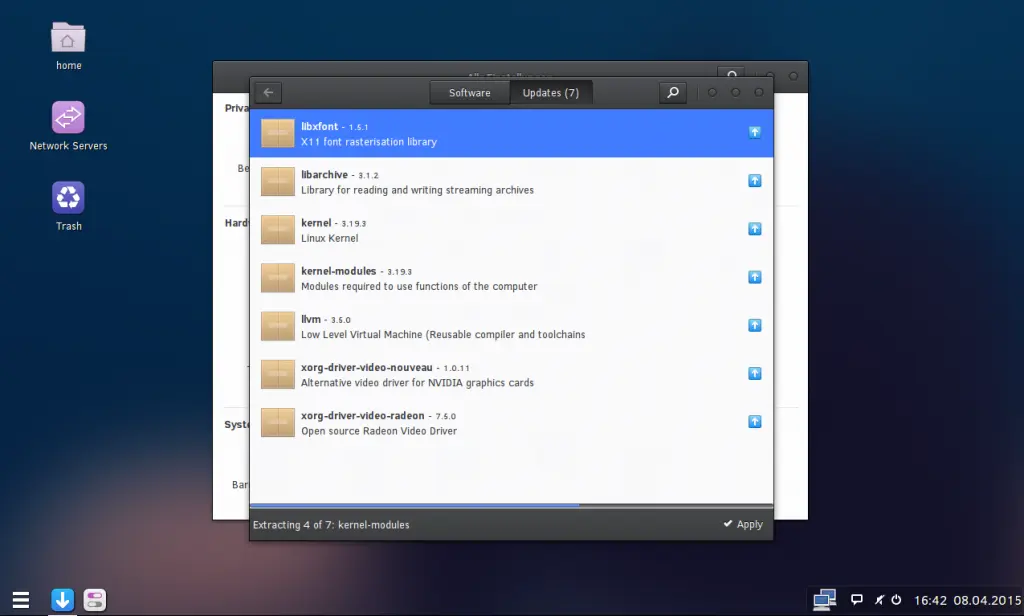This screenshot has width=1024, height=616.
Task: Click the software center icon in the taskbar
Action: pyautogui.click(x=94, y=599)
